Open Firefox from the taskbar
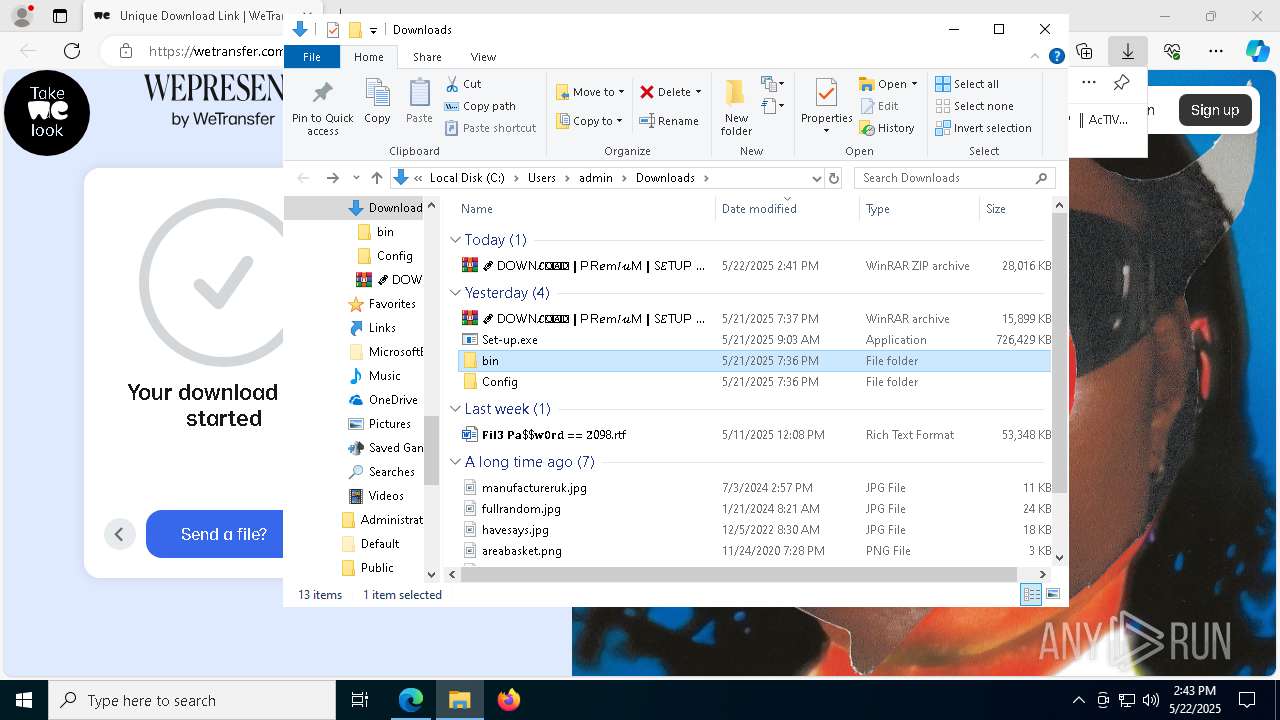1280x720 pixels. pos(509,700)
